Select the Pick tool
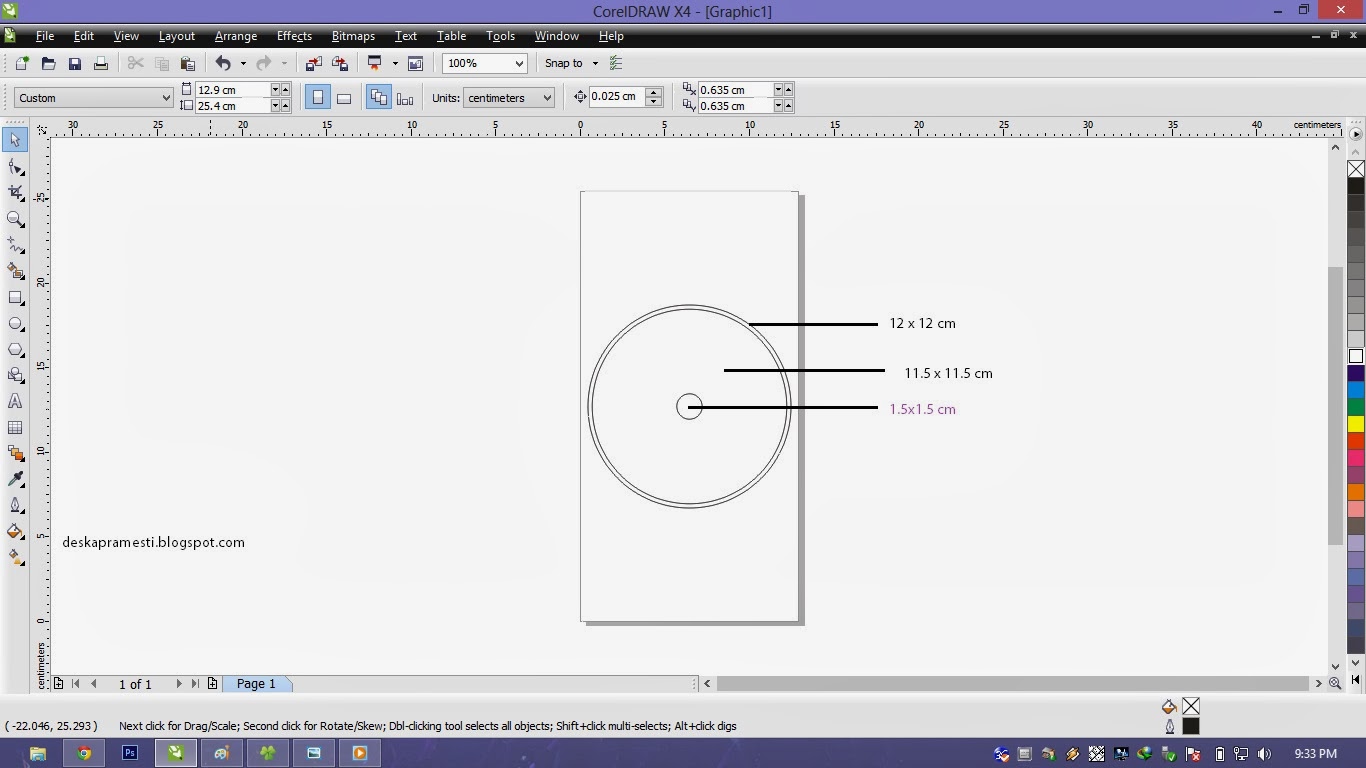This screenshot has width=1366, height=768. pyautogui.click(x=15, y=140)
